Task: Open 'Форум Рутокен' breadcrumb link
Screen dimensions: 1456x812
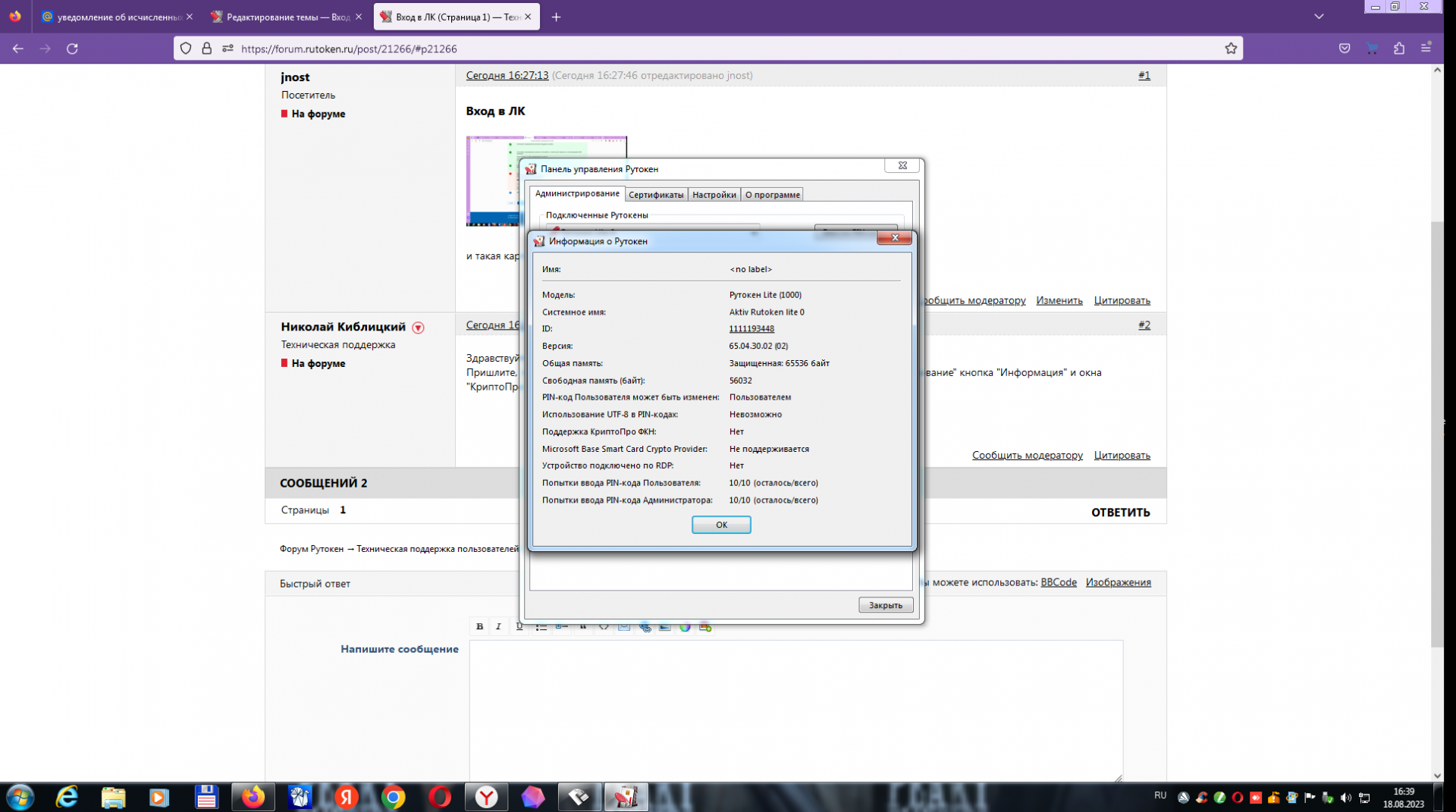Action: coord(311,549)
